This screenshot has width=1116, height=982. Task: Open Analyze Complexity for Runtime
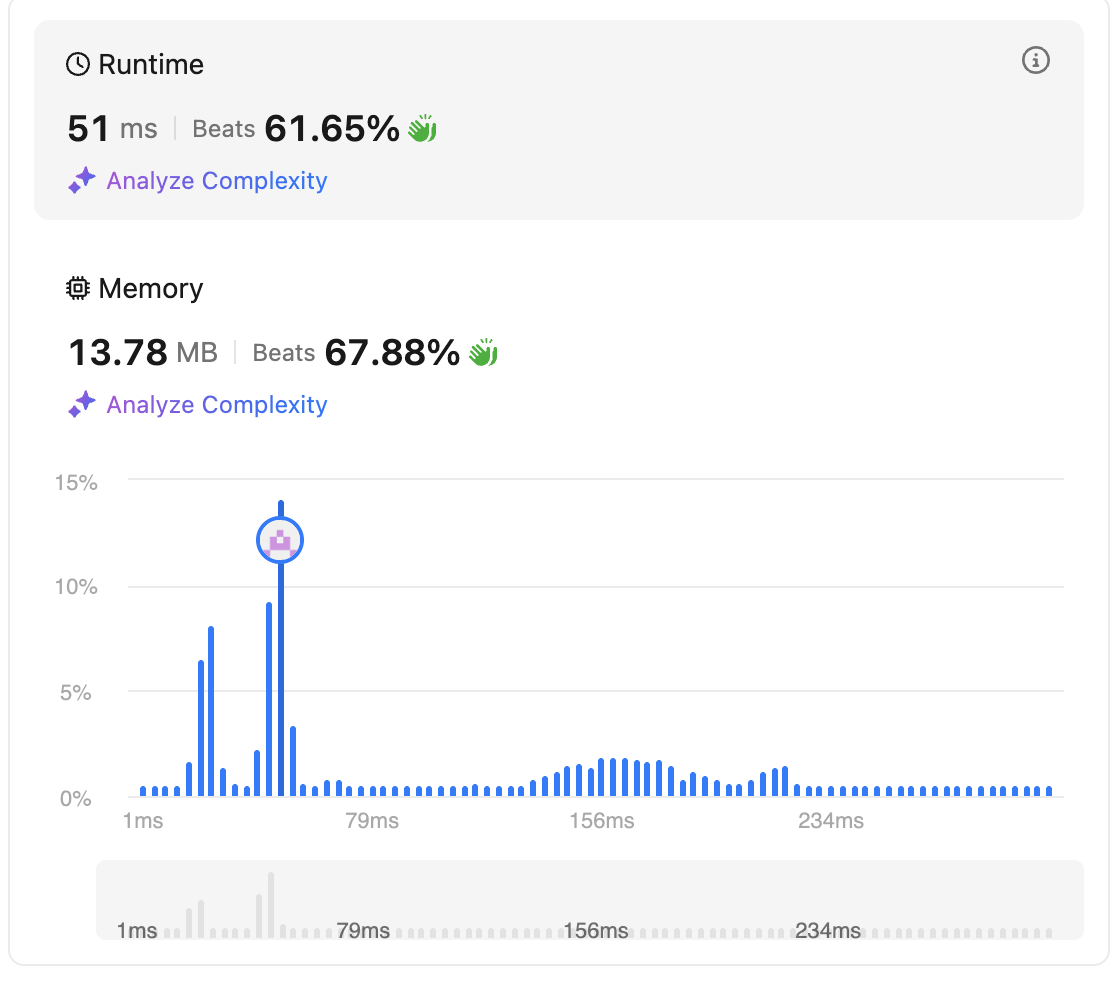(x=216, y=181)
